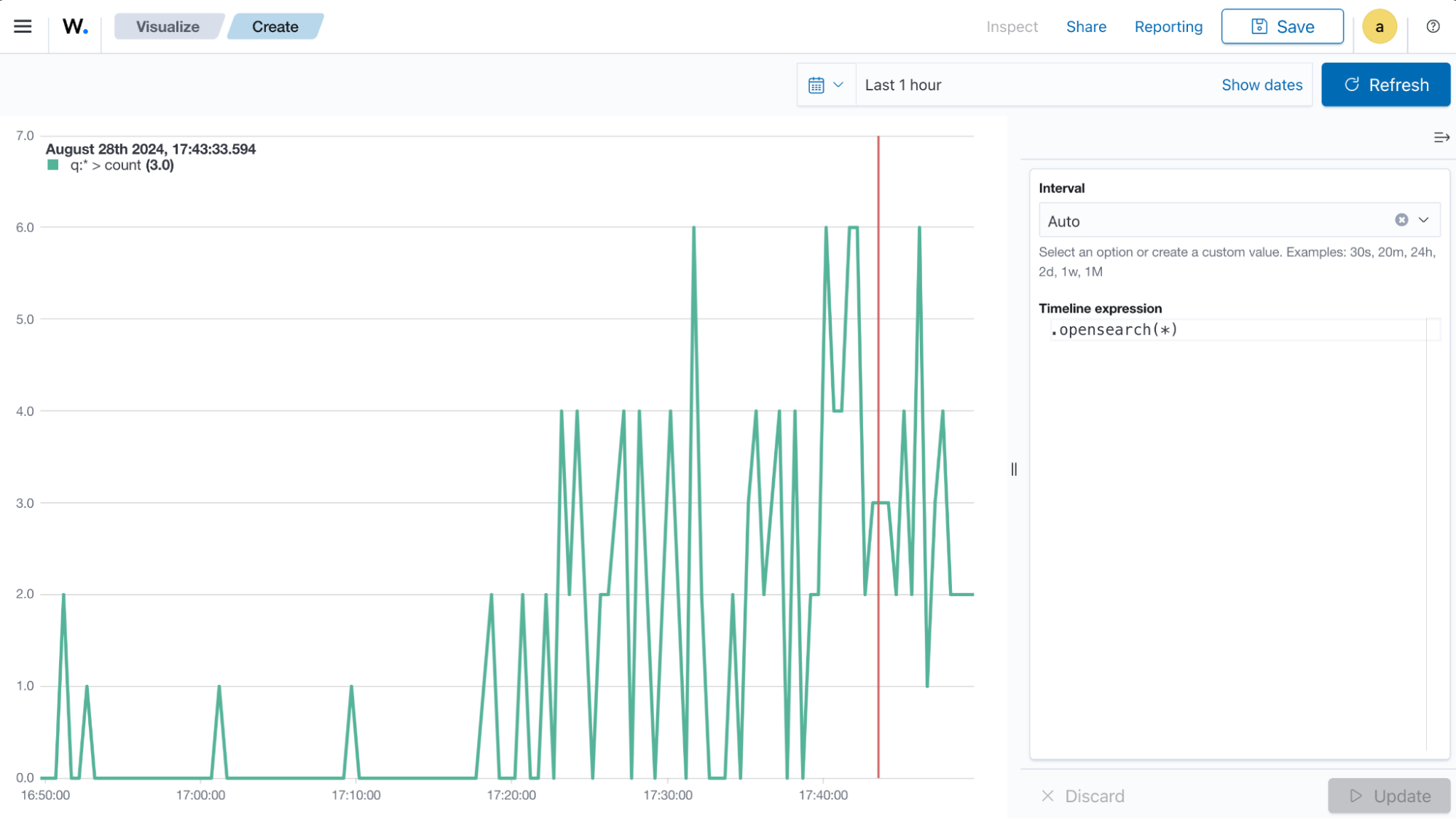The width and height of the screenshot is (1456, 819).
Task: Select the Create tab
Action: click(275, 26)
